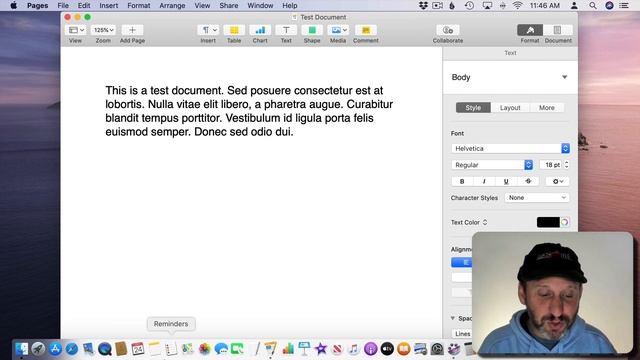Switch to the More tab

pos(547,108)
